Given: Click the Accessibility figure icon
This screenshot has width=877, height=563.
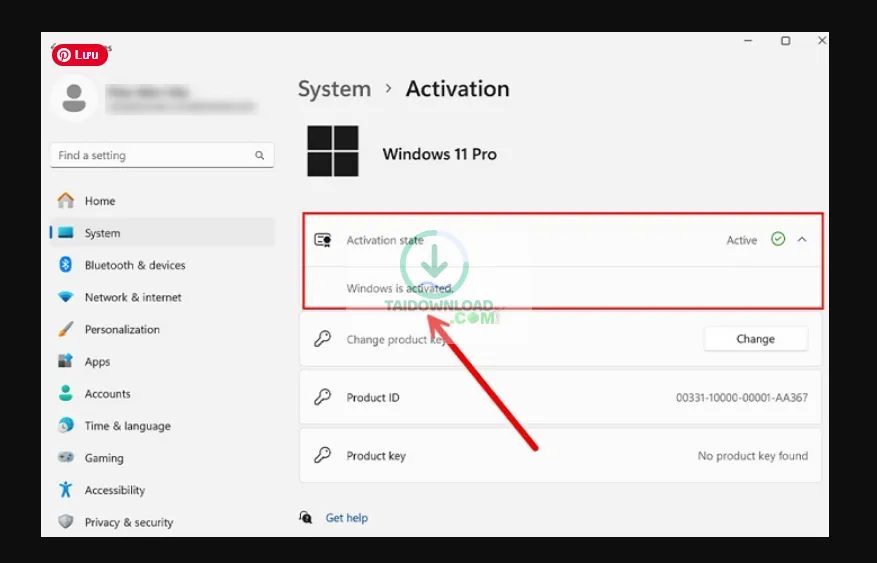Looking at the screenshot, I should [x=65, y=489].
